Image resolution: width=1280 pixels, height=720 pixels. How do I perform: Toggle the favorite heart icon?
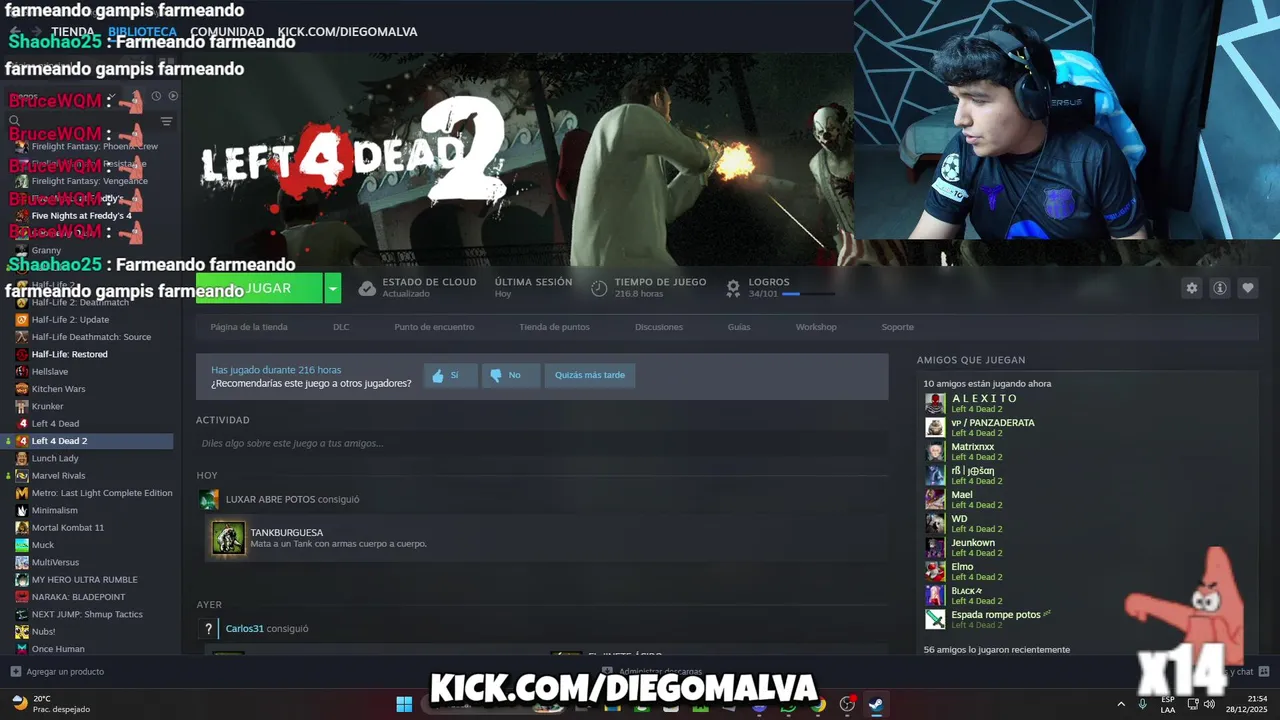click(1247, 288)
